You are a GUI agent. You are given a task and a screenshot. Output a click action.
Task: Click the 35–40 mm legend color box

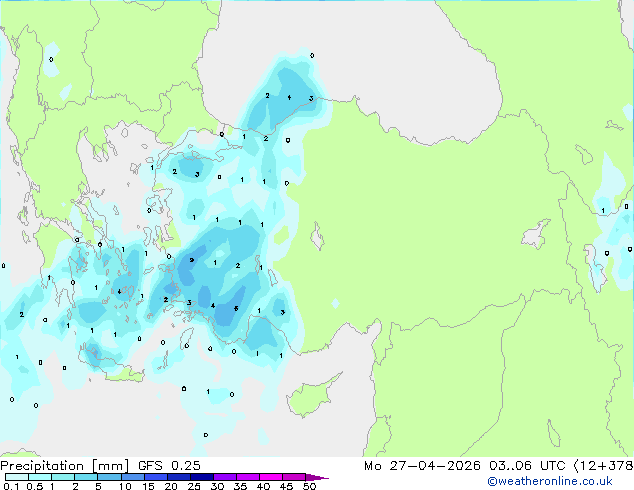[247, 477]
